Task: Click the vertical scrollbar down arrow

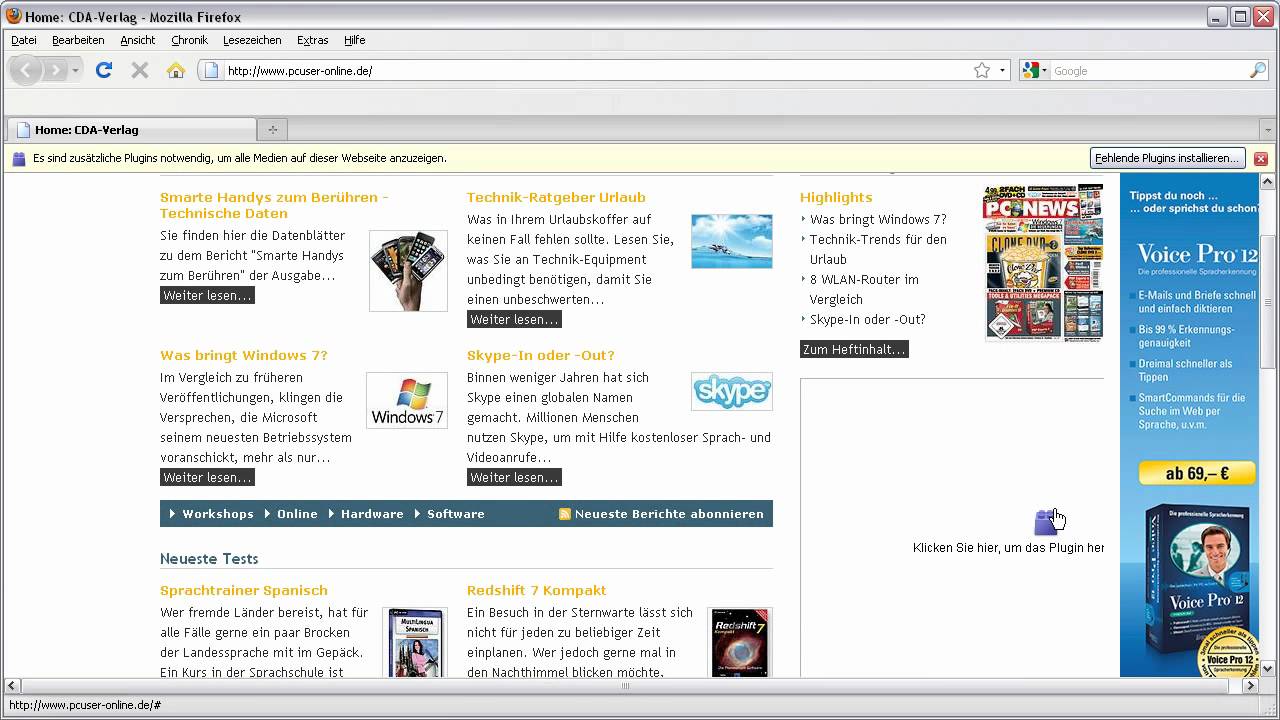Action: coord(1268,669)
